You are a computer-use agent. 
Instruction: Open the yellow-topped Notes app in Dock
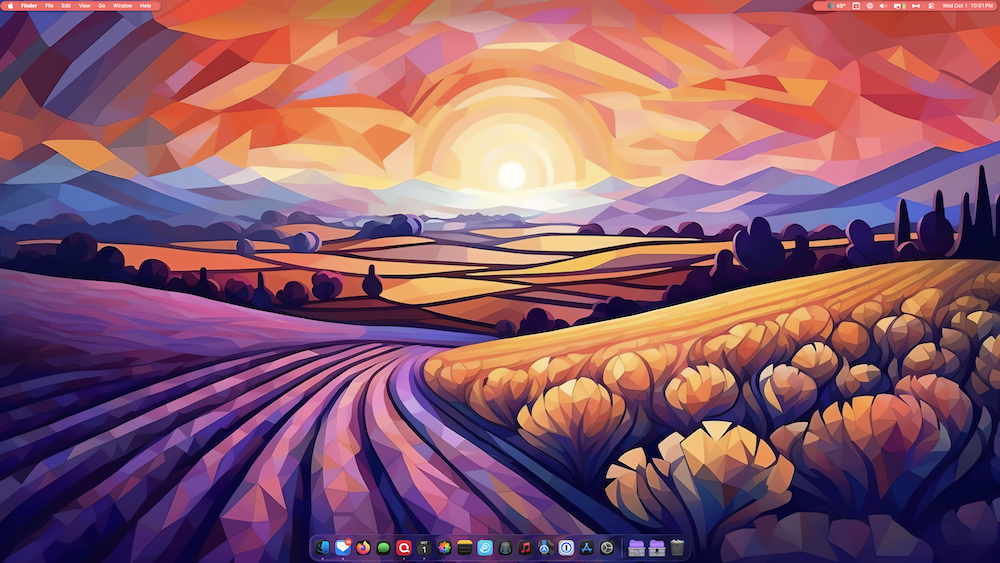pyautogui.click(x=465, y=548)
